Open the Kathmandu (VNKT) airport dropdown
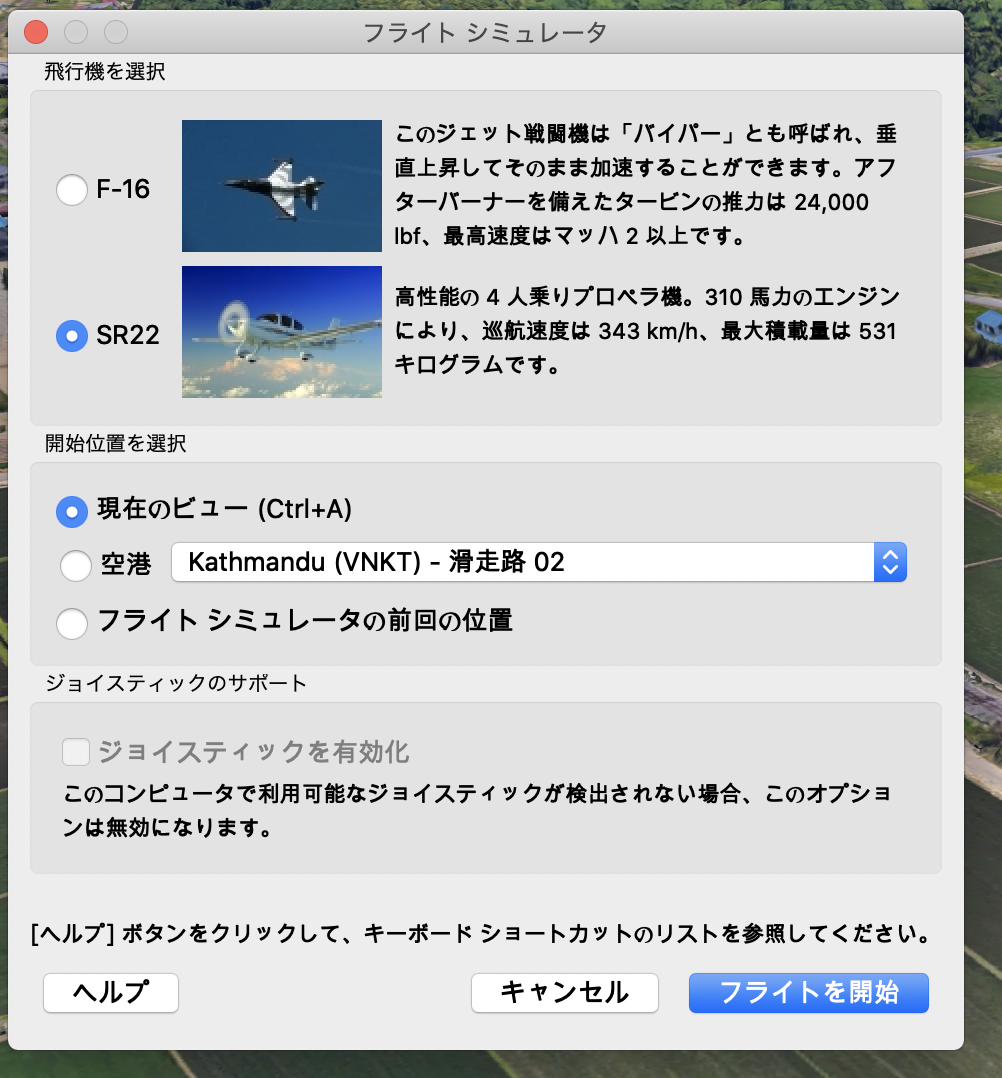 [x=538, y=562]
